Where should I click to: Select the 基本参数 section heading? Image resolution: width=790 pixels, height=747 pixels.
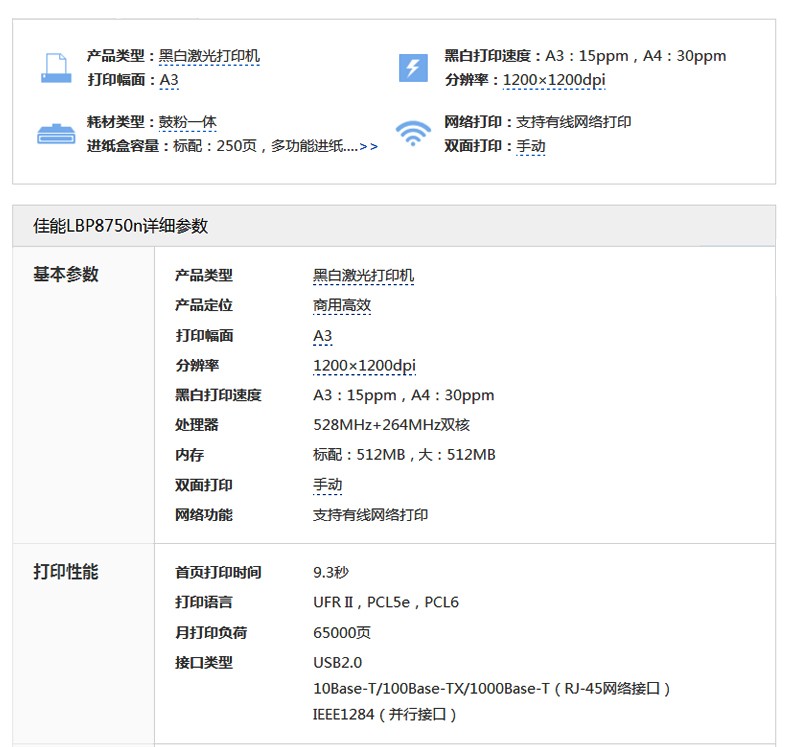click(x=66, y=275)
